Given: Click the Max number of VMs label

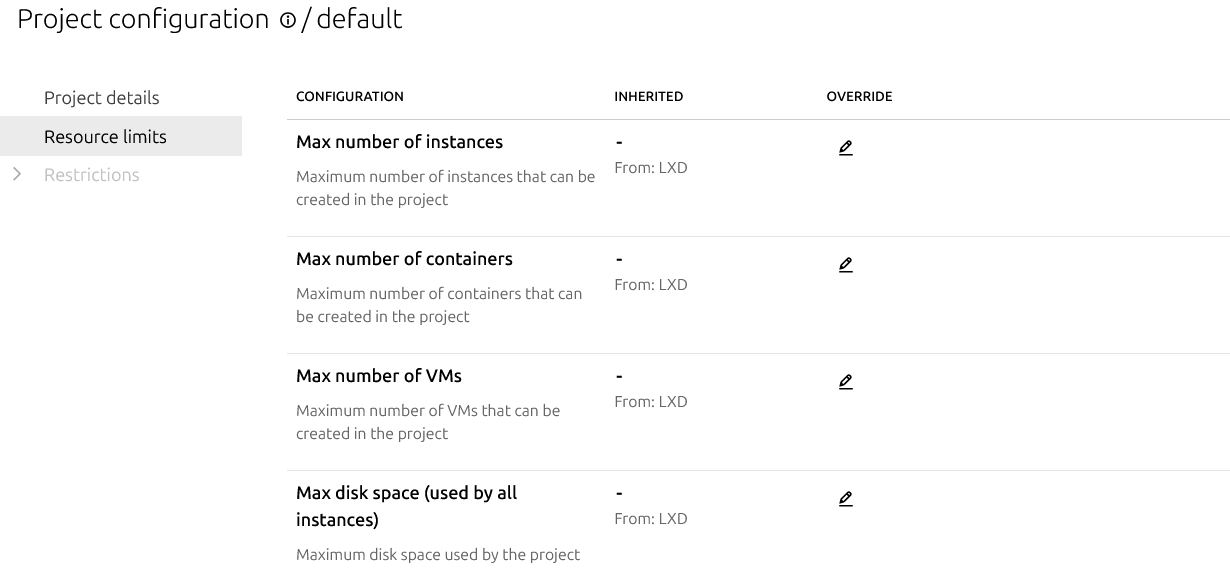Looking at the screenshot, I should click(379, 376).
